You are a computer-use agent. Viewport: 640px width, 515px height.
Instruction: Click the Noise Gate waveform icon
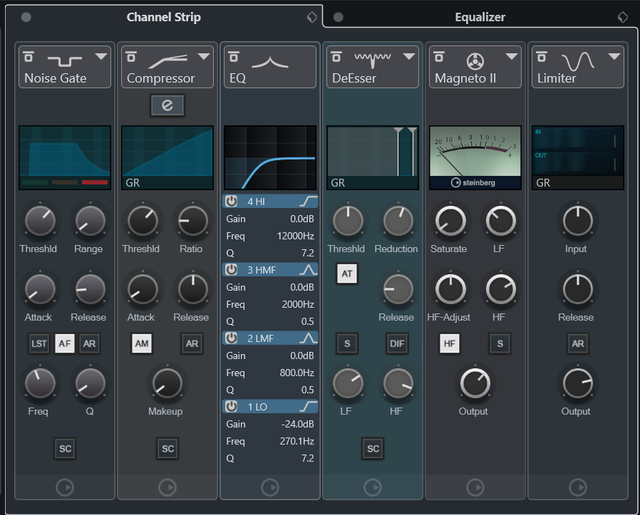click(x=64, y=60)
